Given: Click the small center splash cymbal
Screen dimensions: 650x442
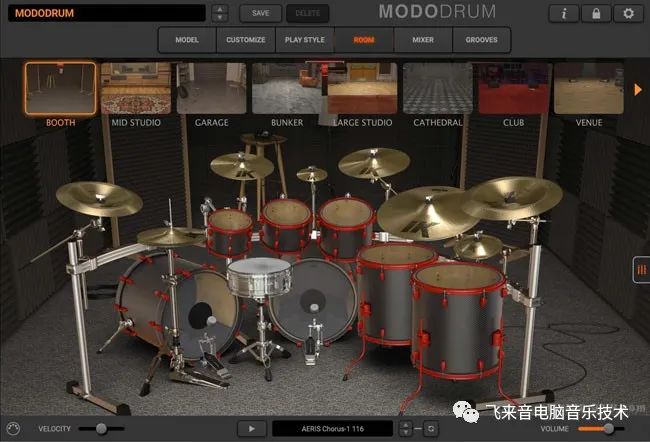Looking at the screenshot, I should click(x=312, y=175).
